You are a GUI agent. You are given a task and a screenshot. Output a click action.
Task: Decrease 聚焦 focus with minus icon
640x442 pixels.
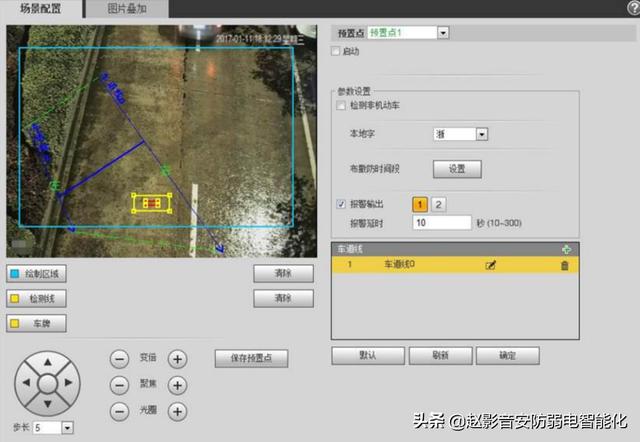(x=119, y=385)
